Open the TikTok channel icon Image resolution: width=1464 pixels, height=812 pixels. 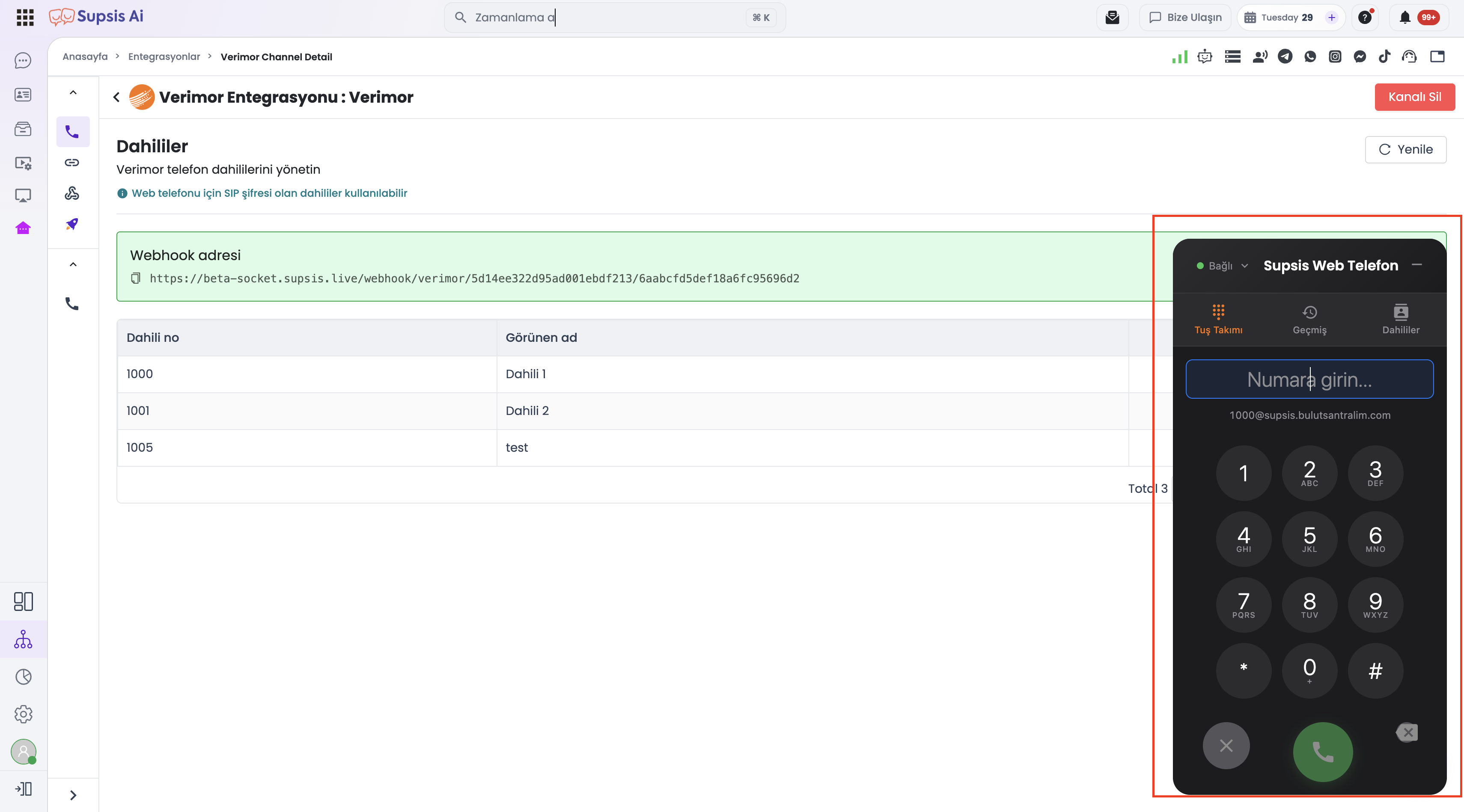click(x=1384, y=57)
